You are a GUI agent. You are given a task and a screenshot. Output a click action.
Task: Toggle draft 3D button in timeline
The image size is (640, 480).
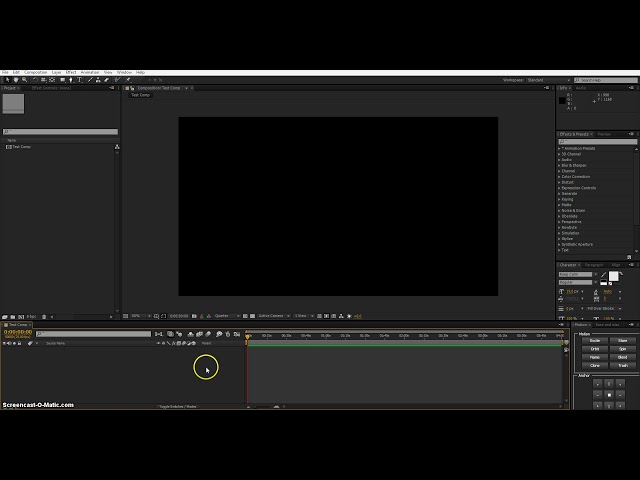click(x=179, y=334)
